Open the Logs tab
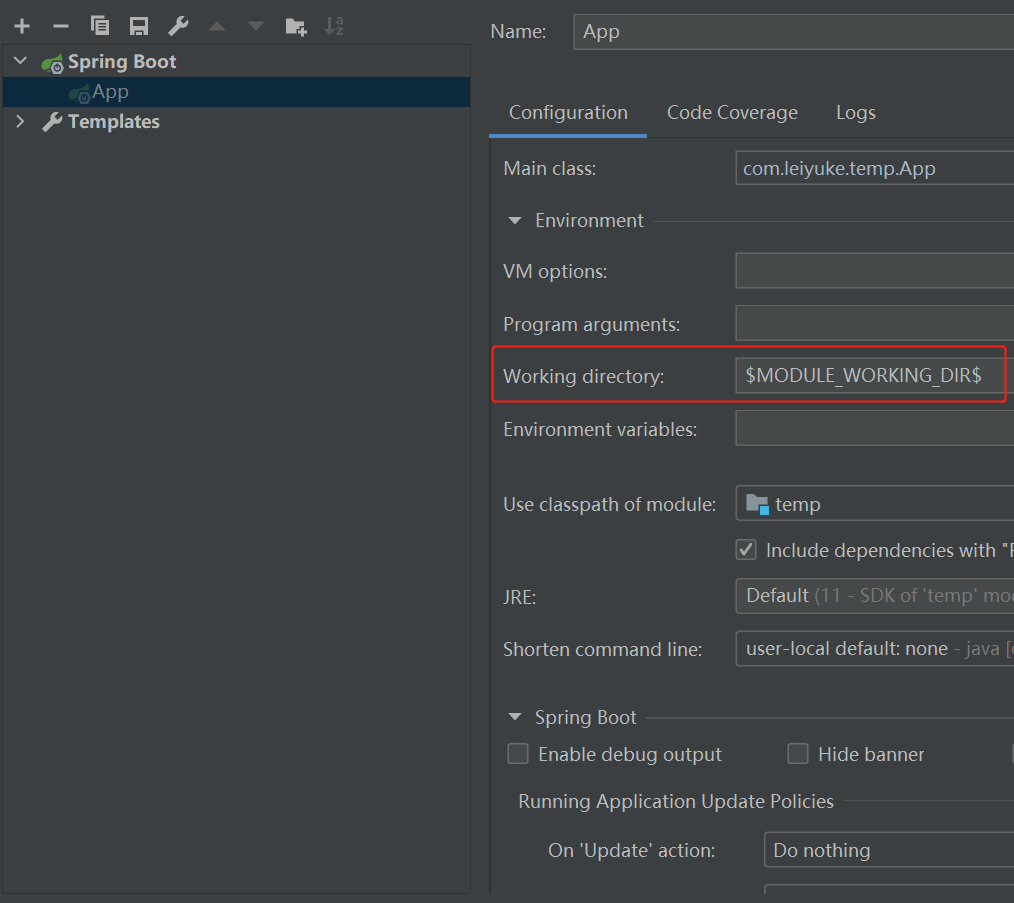 coord(855,113)
